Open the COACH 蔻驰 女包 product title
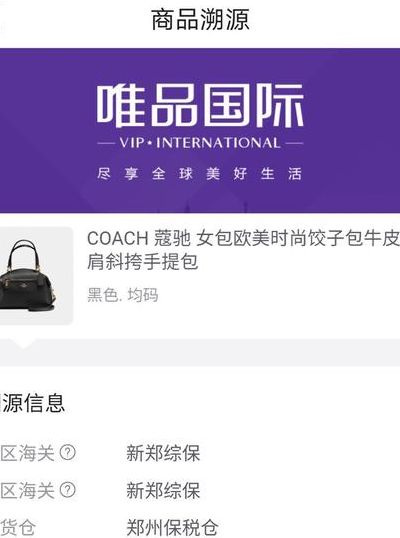 243,250
